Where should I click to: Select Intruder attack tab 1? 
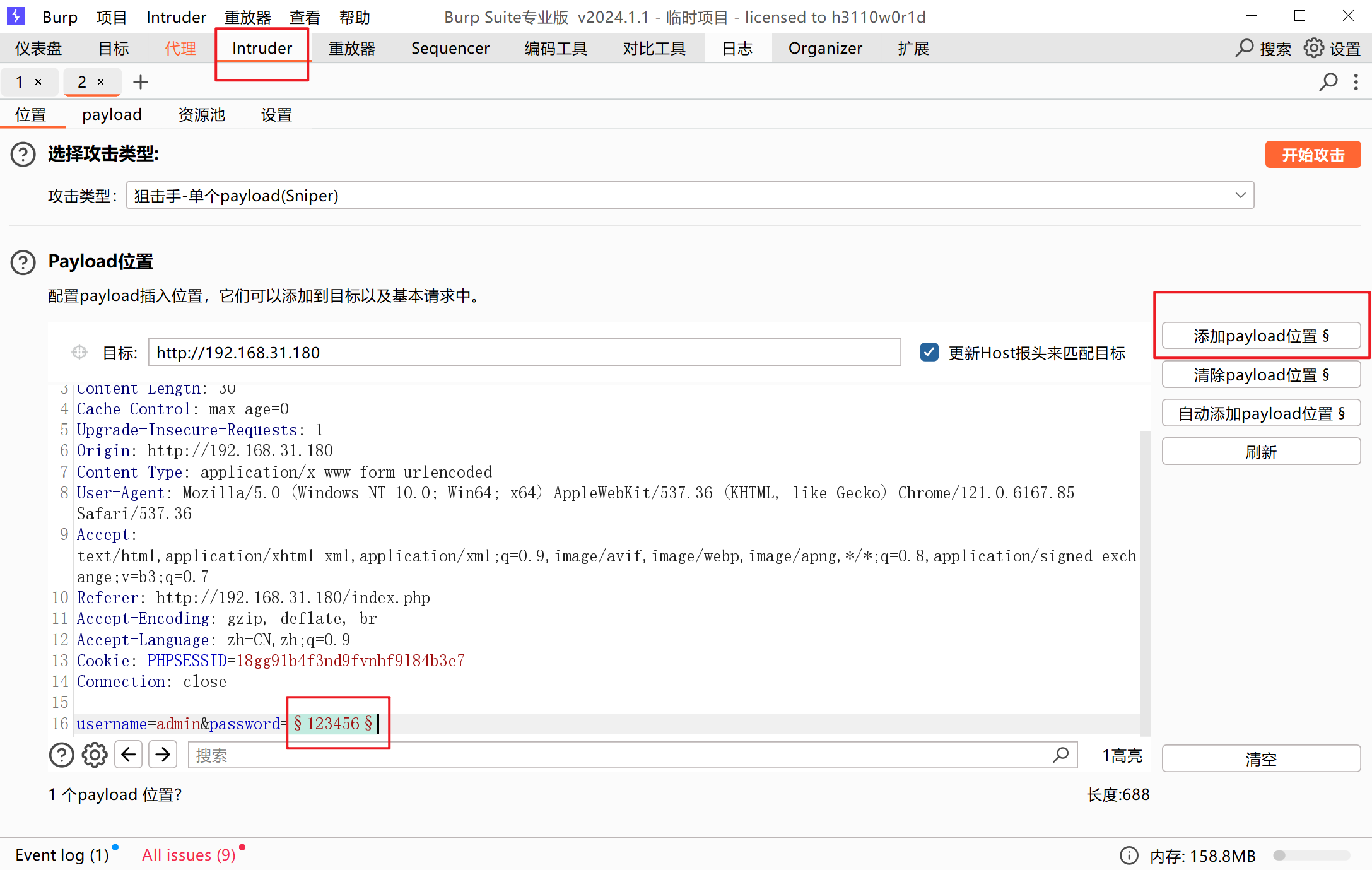click(x=20, y=82)
